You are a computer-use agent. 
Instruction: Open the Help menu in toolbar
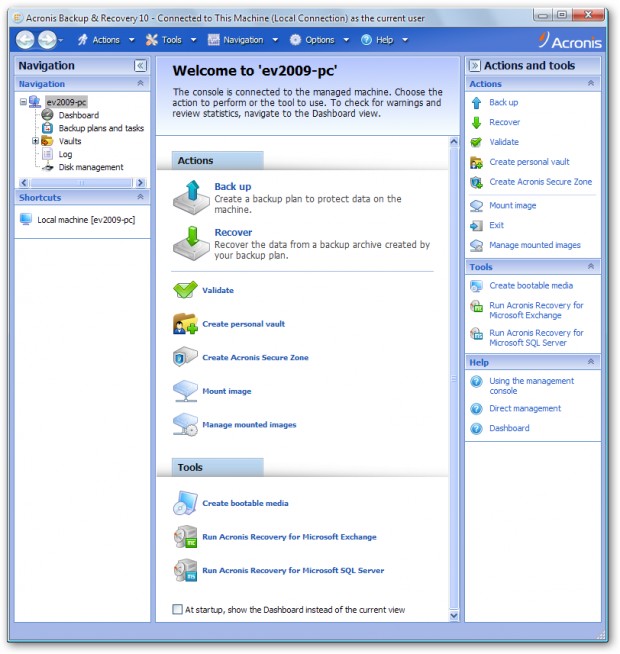(384, 40)
